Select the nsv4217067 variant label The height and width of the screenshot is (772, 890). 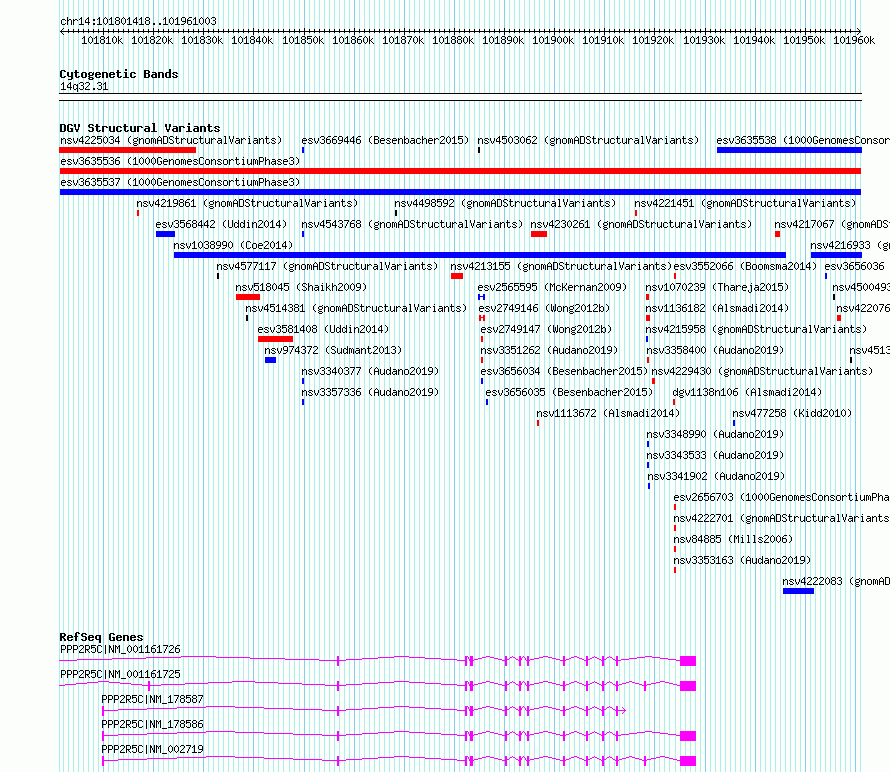pyautogui.click(x=832, y=224)
